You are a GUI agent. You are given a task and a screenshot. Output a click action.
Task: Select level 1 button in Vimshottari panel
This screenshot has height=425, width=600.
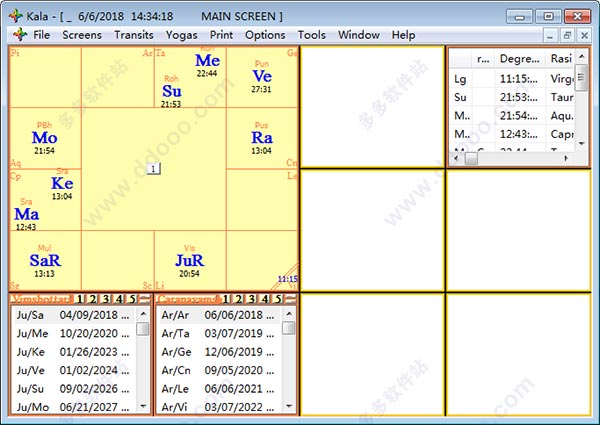pyautogui.click(x=80, y=299)
